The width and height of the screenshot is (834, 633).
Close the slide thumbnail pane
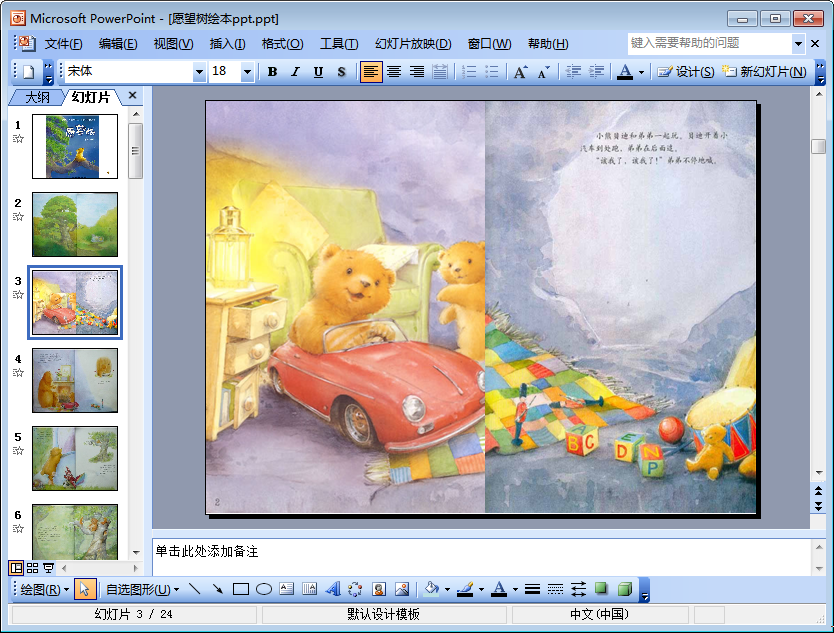coord(132,95)
